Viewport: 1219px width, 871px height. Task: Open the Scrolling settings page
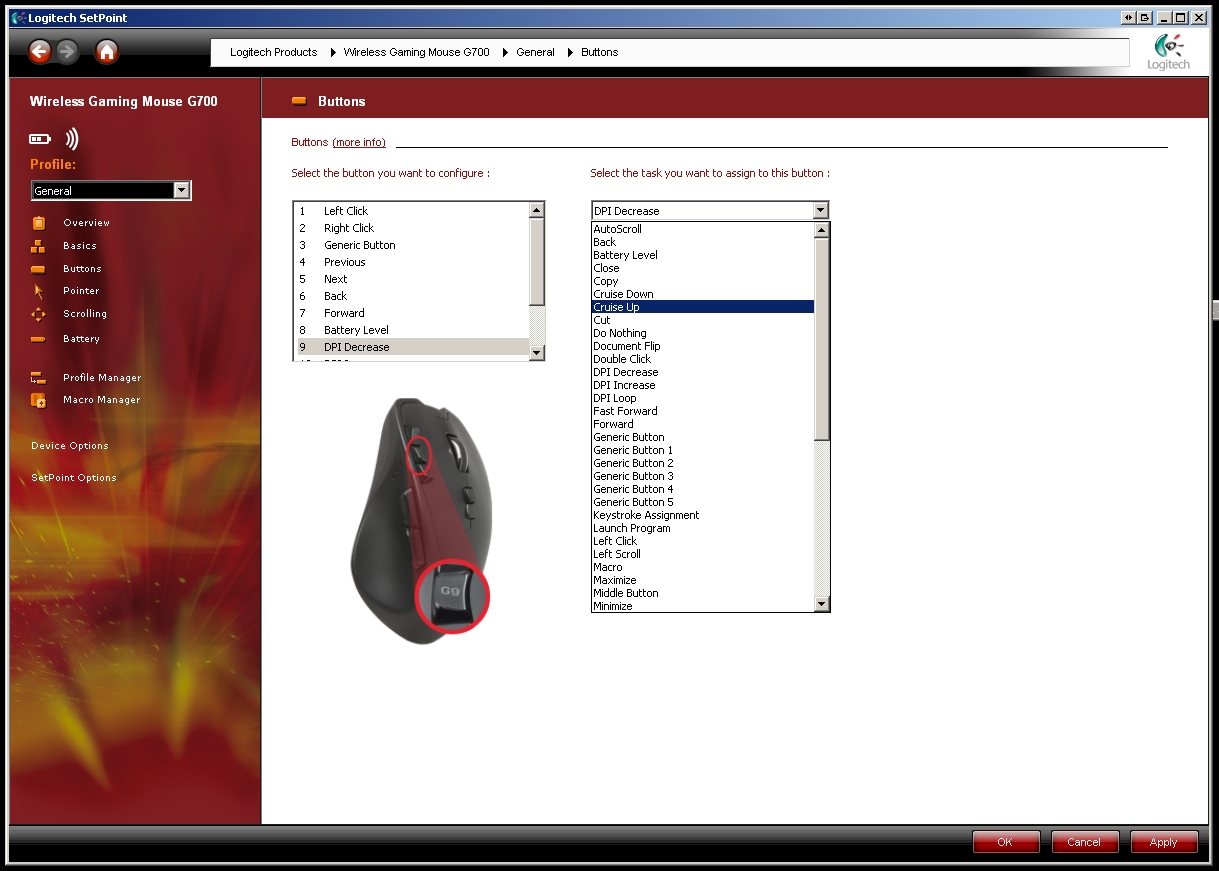click(85, 314)
